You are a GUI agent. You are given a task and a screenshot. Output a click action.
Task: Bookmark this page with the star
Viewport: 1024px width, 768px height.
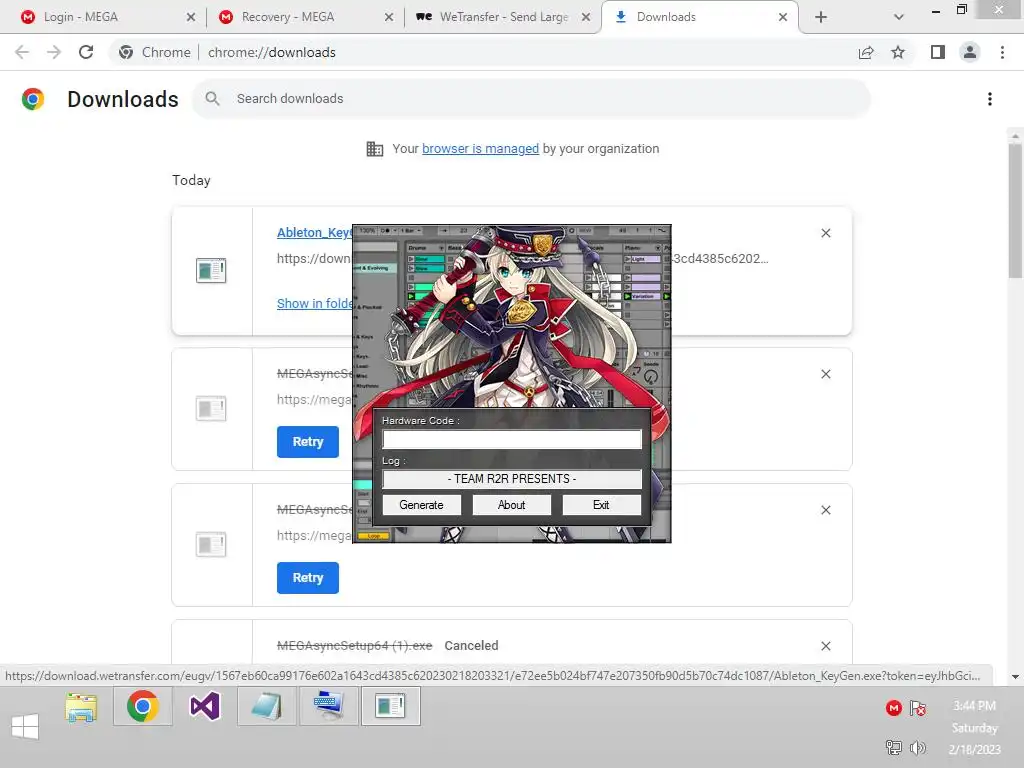pos(898,52)
